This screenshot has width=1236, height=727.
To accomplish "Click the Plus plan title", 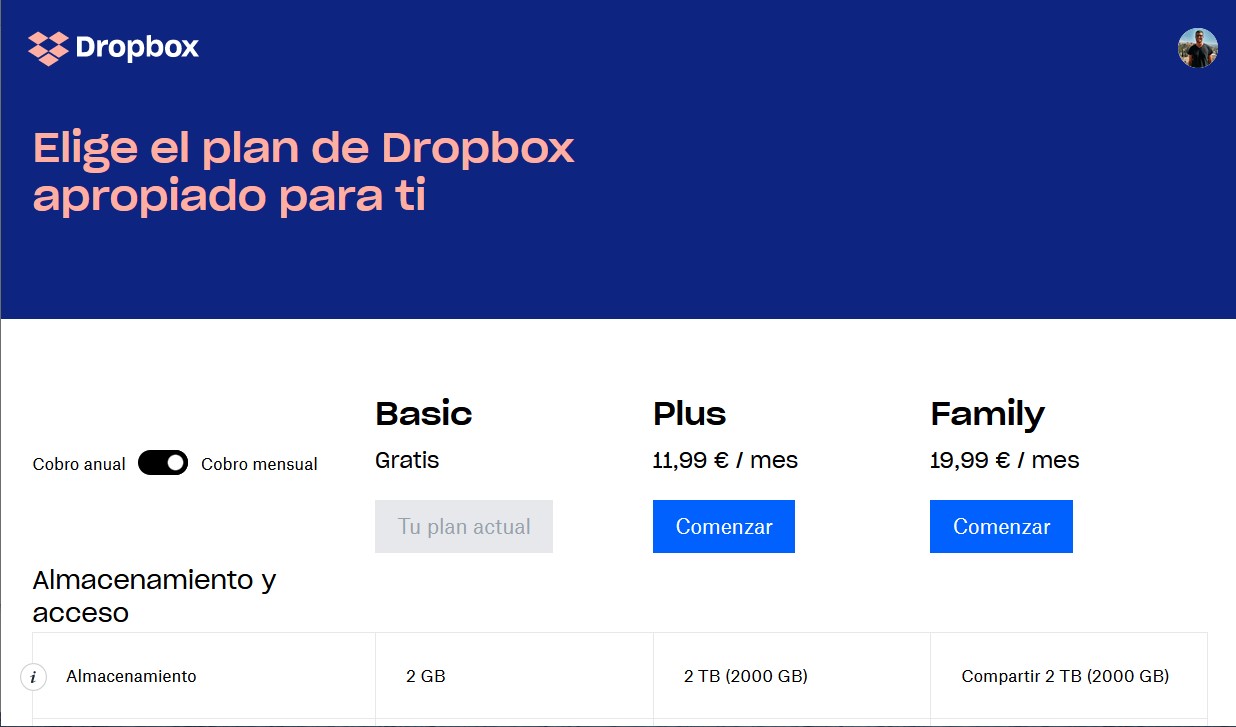I will click(x=689, y=414).
